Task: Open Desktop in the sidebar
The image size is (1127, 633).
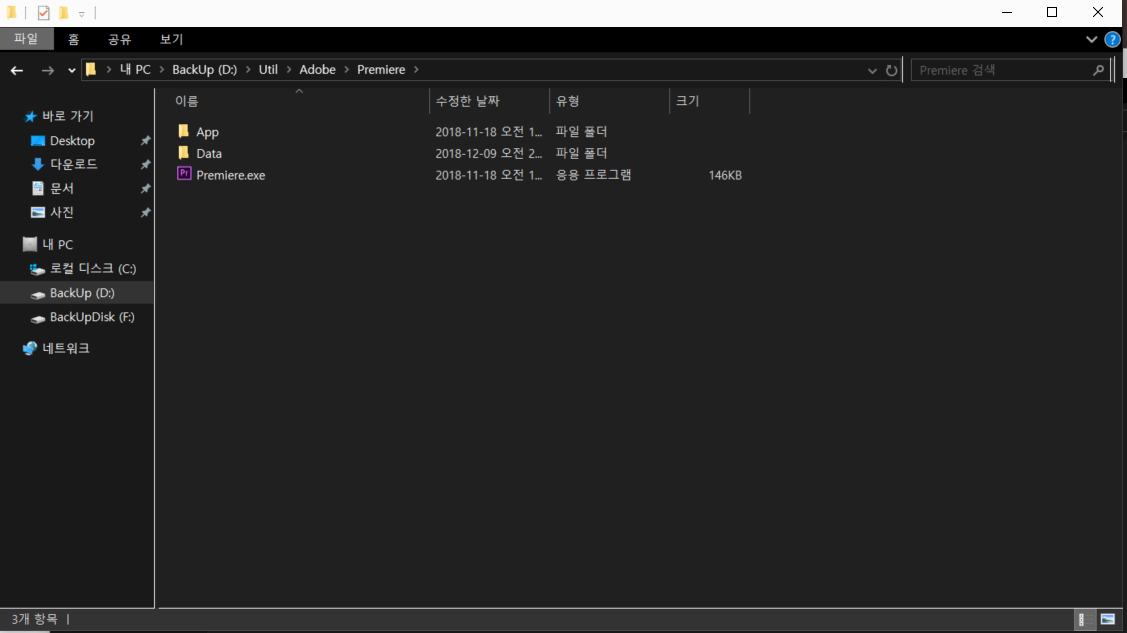Action: (72, 141)
